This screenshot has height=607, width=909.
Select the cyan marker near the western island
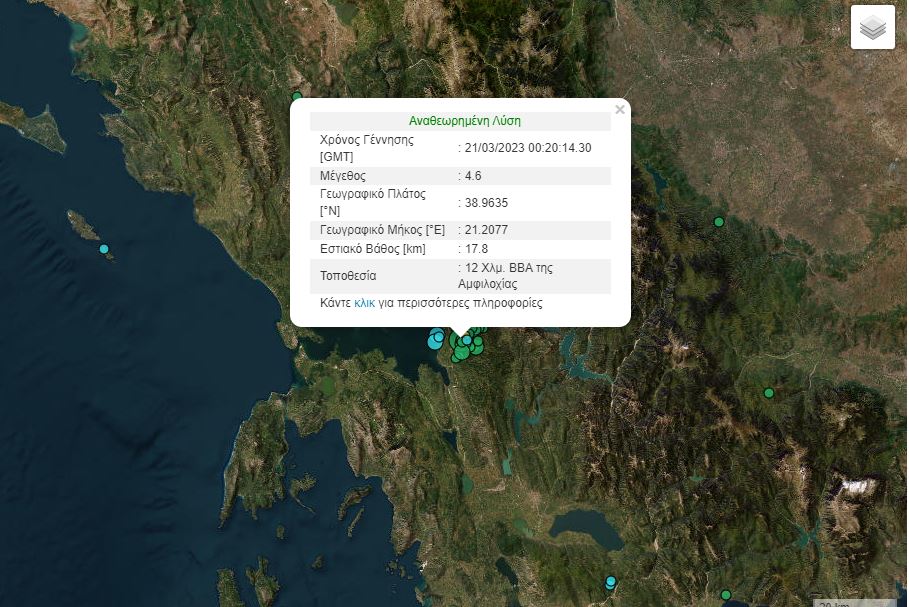click(104, 248)
